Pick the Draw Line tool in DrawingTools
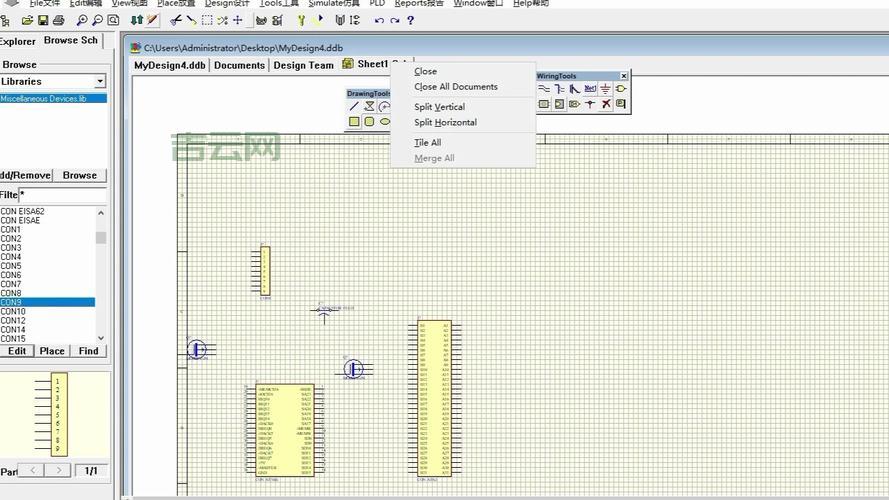This screenshot has width=889, height=500. 354,107
